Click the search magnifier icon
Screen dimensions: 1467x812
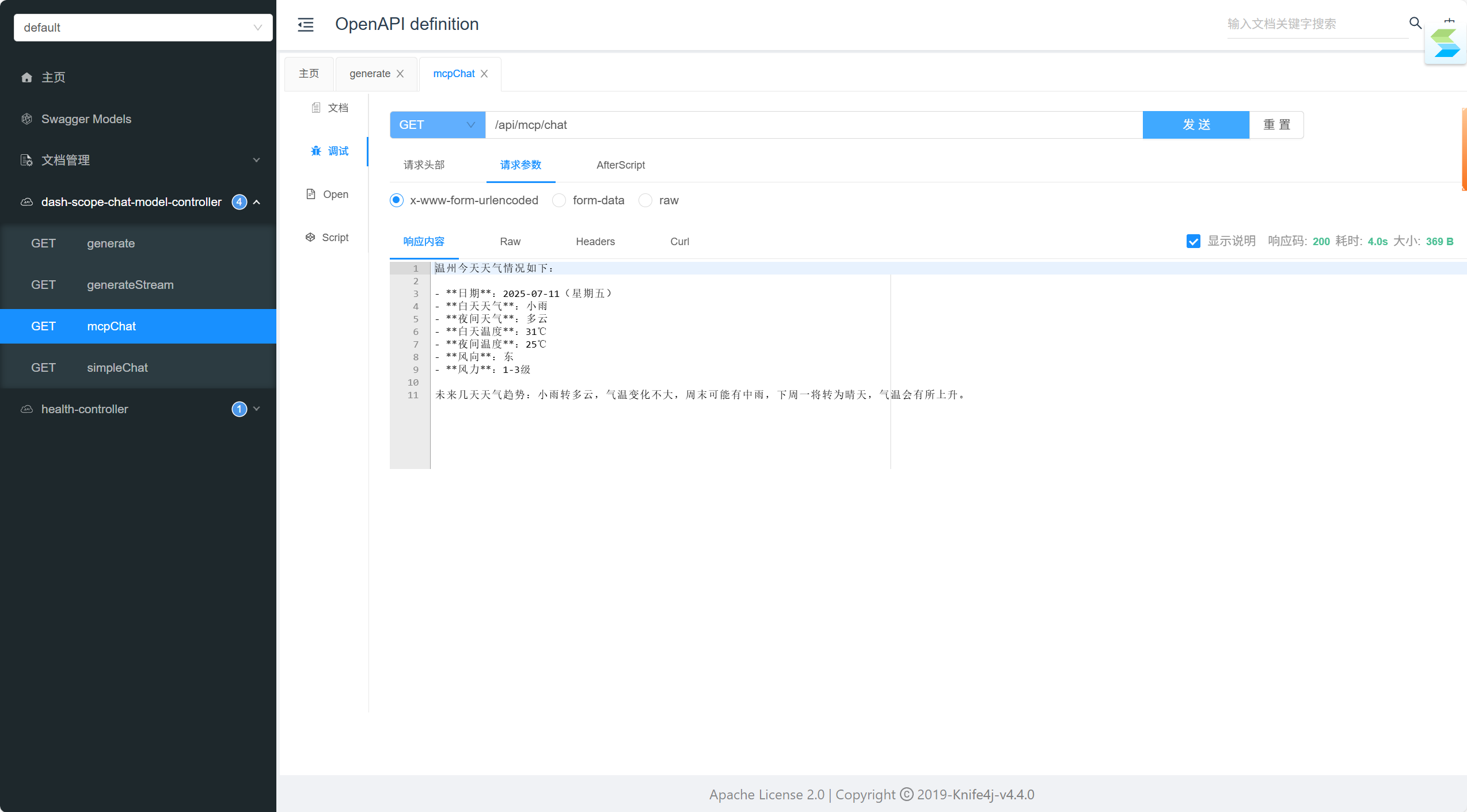click(x=1415, y=23)
